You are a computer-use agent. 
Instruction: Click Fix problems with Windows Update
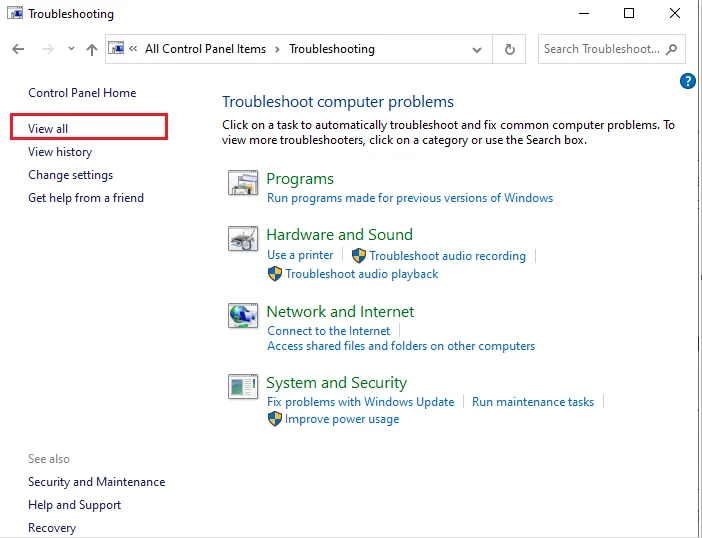click(x=361, y=402)
